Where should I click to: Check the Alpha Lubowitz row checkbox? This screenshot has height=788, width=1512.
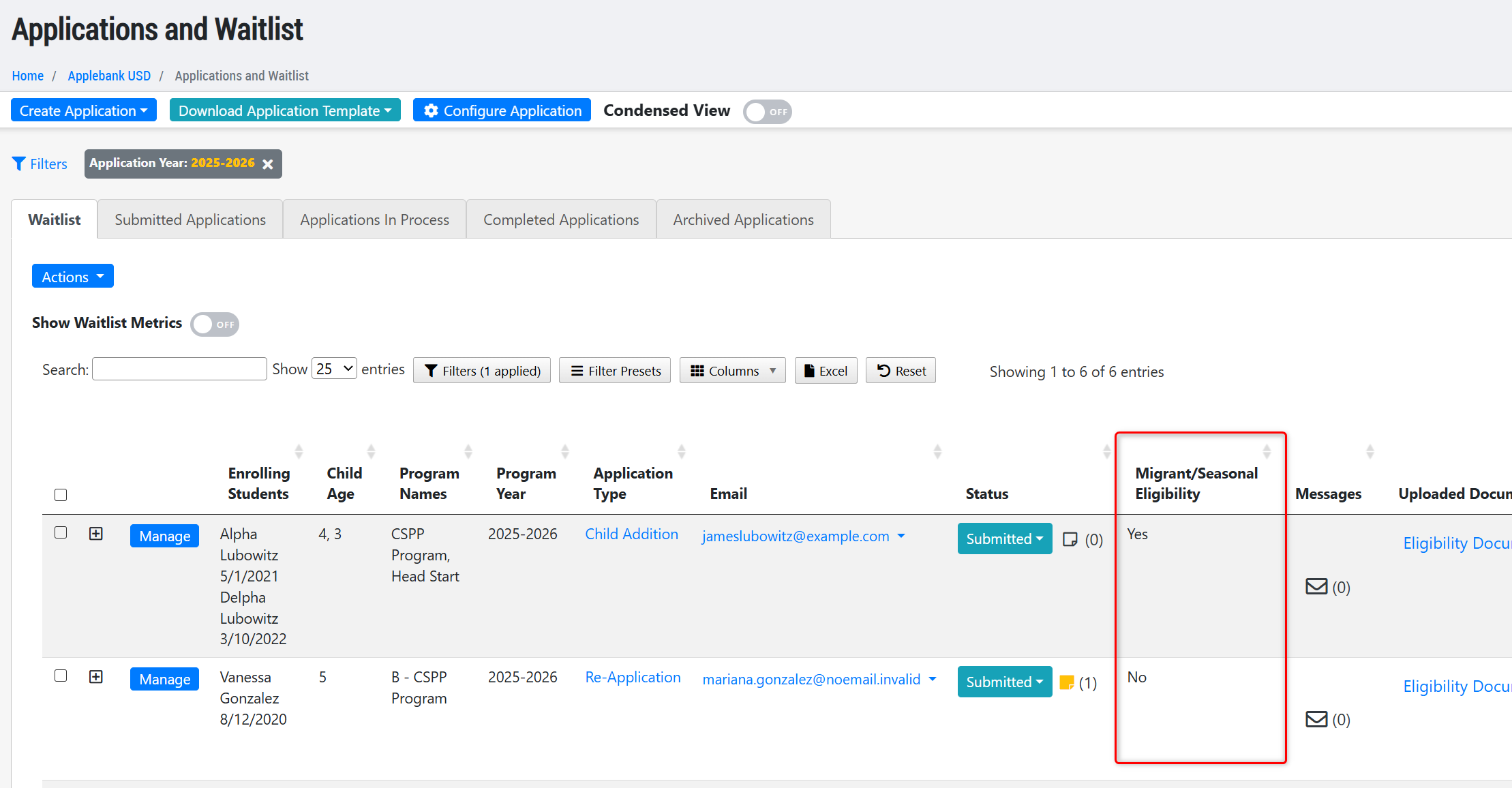(61, 532)
